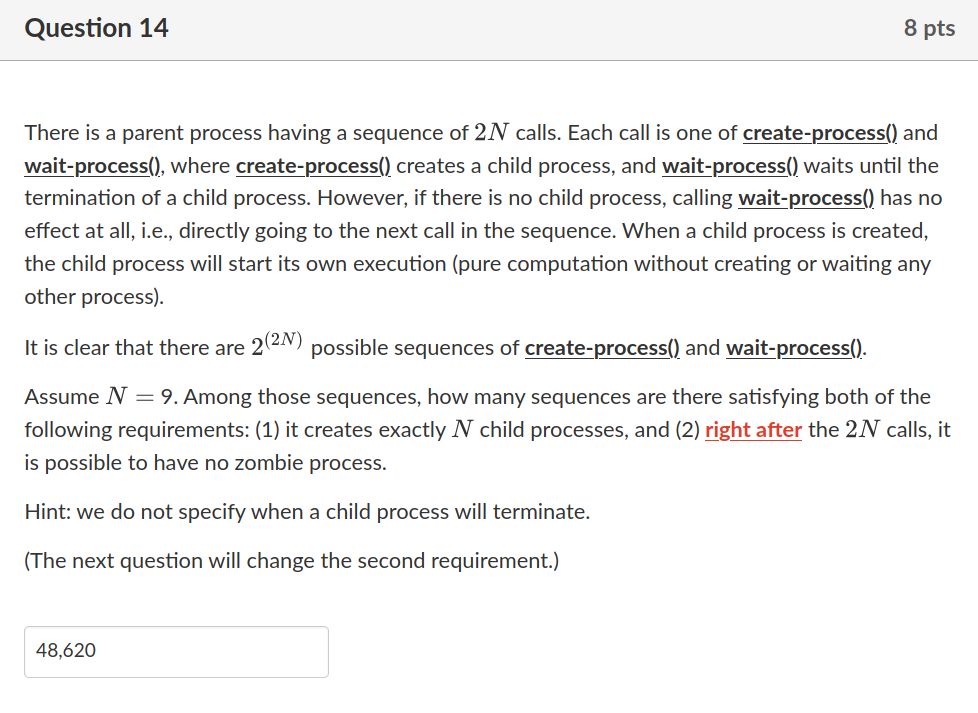Select the Question 14 heading

96,28
